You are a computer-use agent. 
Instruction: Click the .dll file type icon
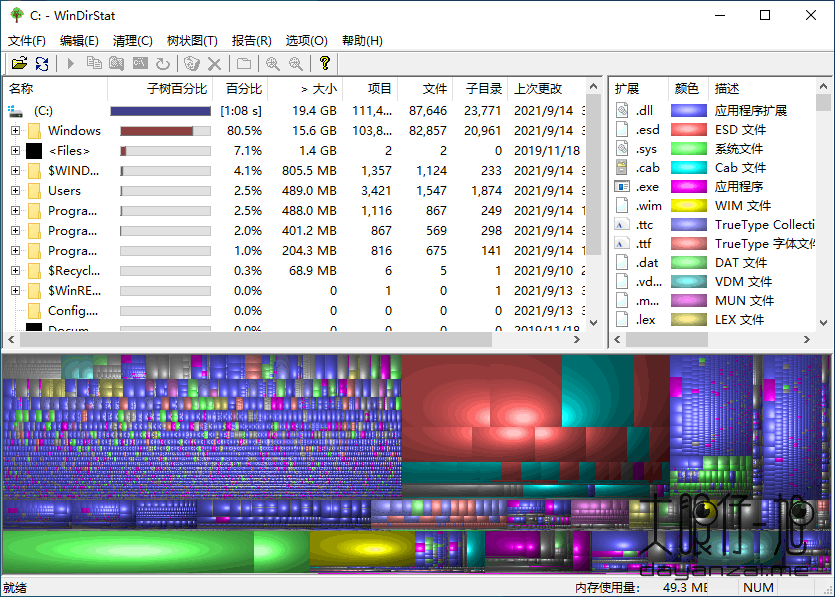point(622,110)
